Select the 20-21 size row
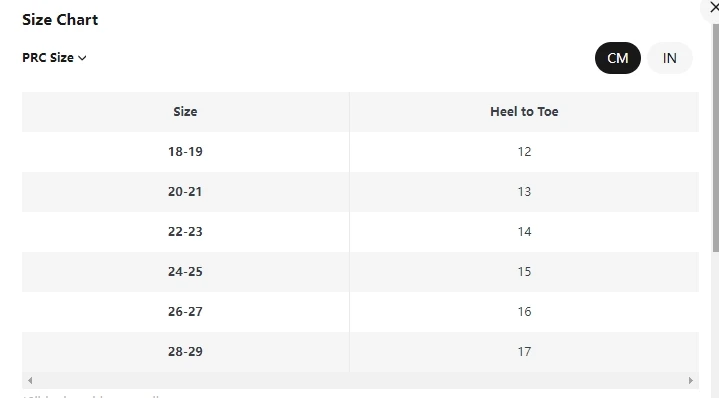The width and height of the screenshot is (719, 398). coord(360,192)
